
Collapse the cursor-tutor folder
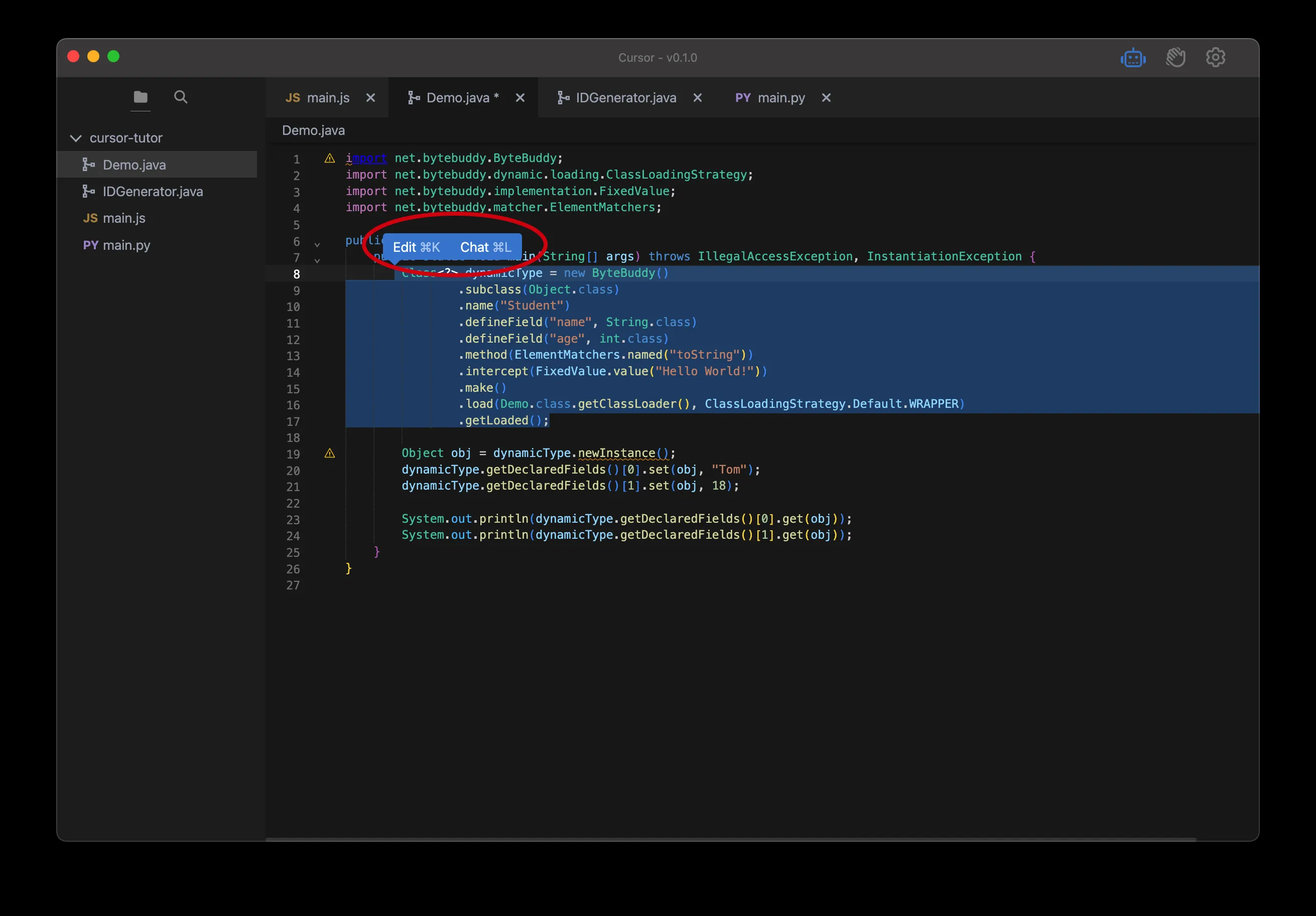pos(76,138)
